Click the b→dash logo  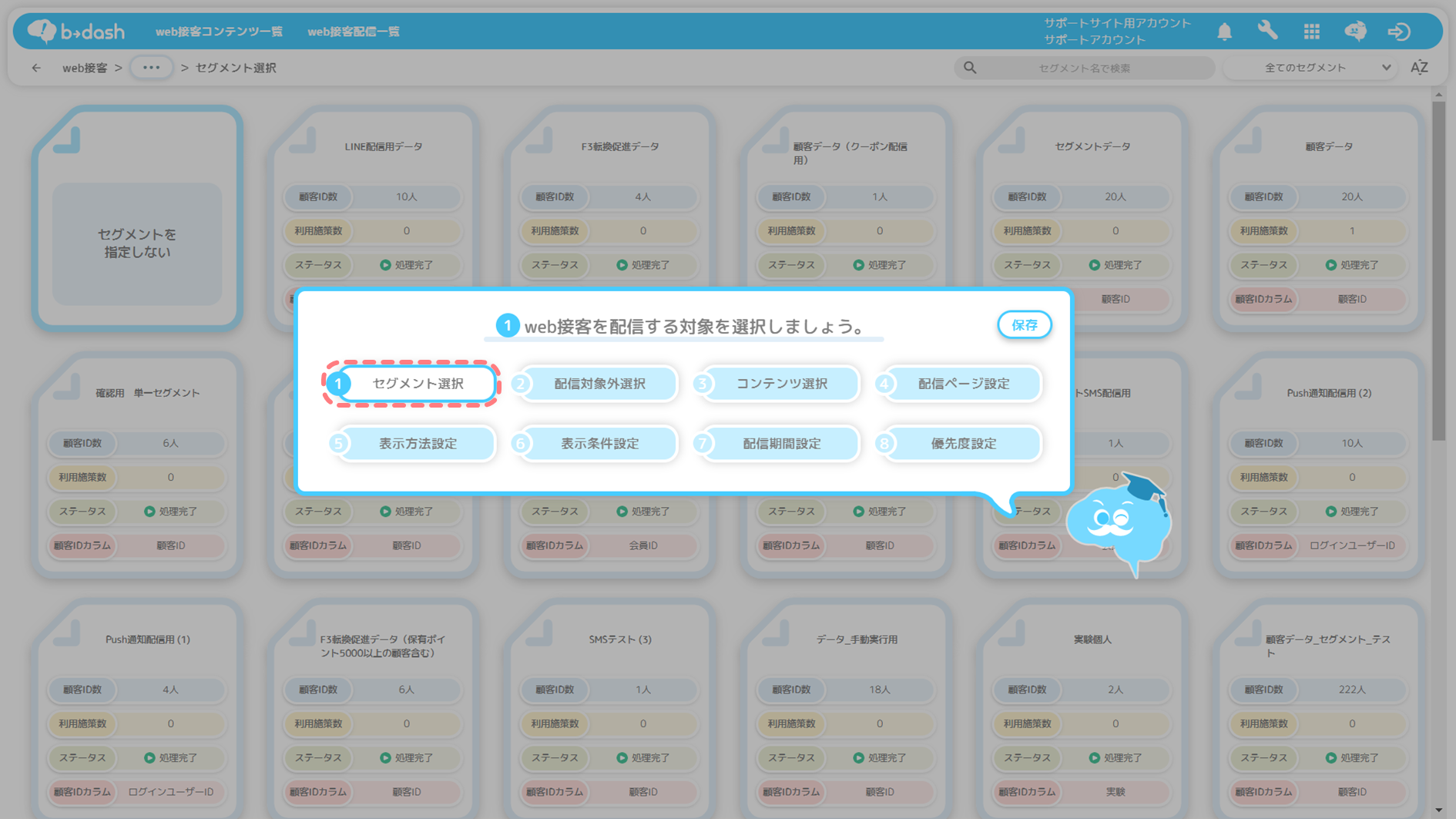coord(76,32)
